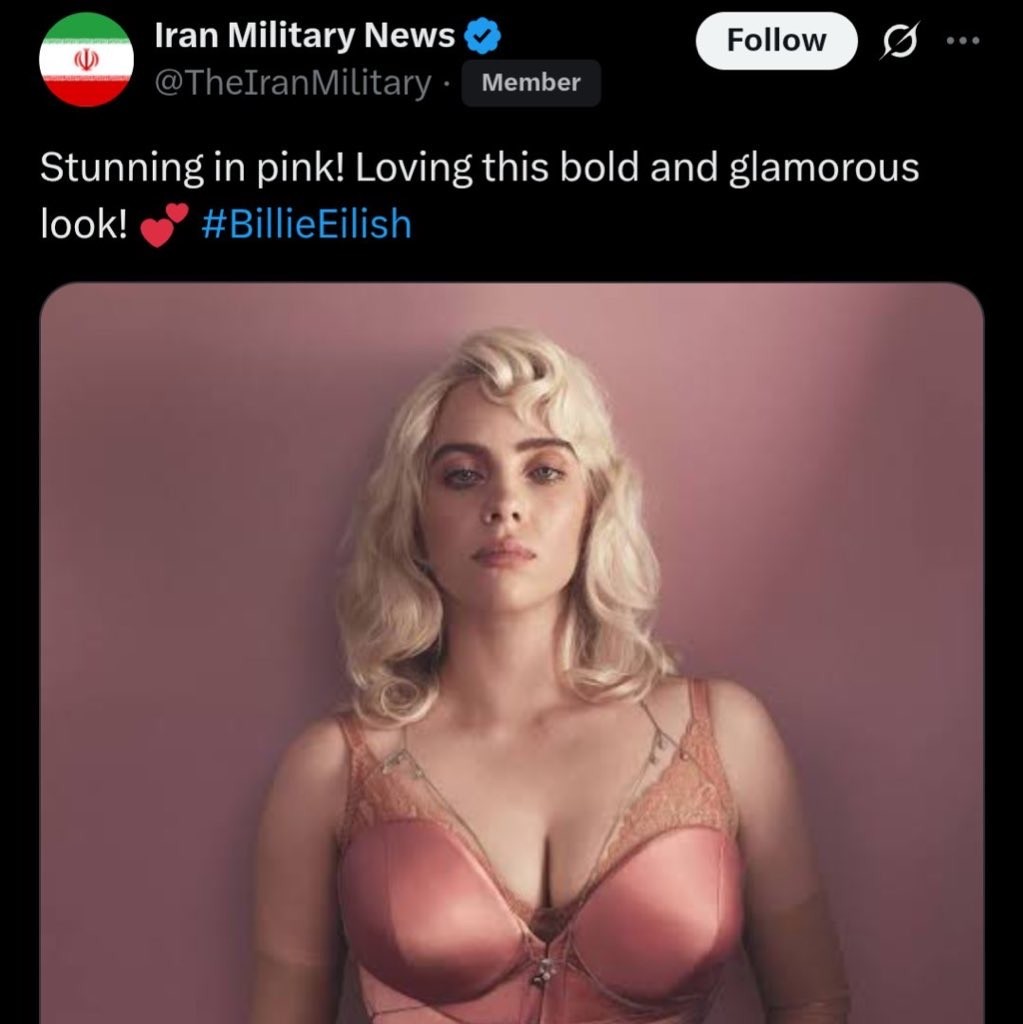Click the Member badge label

click(531, 83)
